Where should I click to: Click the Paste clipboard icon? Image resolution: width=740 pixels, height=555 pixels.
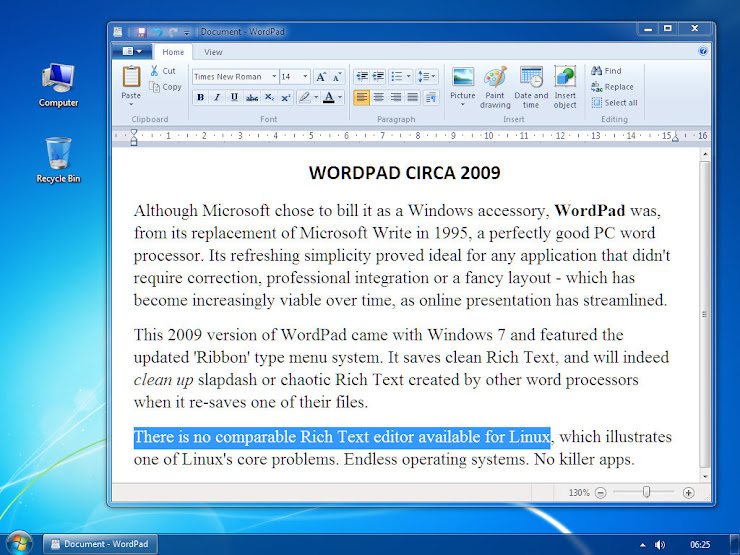(131, 76)
